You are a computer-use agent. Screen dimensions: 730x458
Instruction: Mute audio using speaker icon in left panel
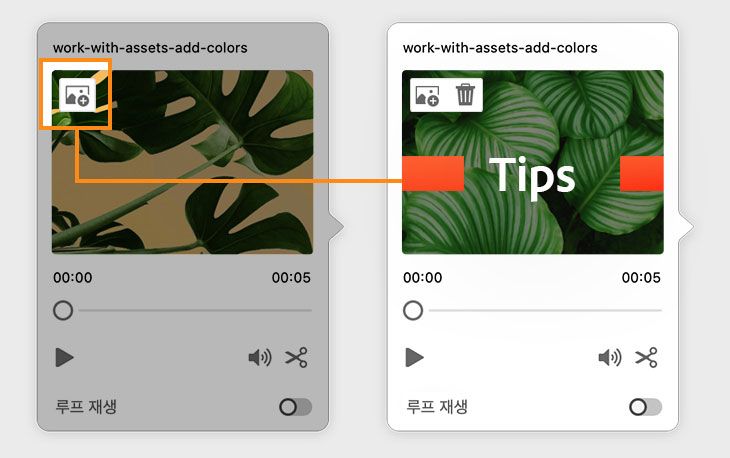[x=260, y=357]
